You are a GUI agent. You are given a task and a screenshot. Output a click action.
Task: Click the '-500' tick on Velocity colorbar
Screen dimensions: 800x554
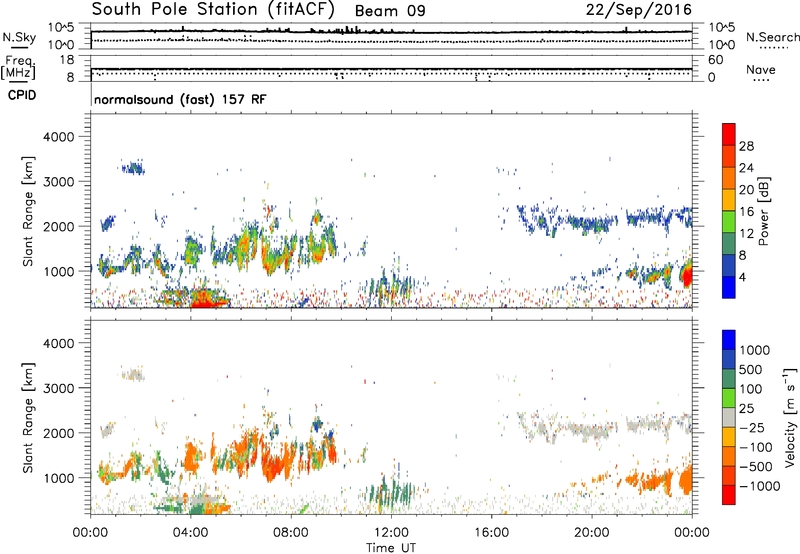(x=756, y=467)
